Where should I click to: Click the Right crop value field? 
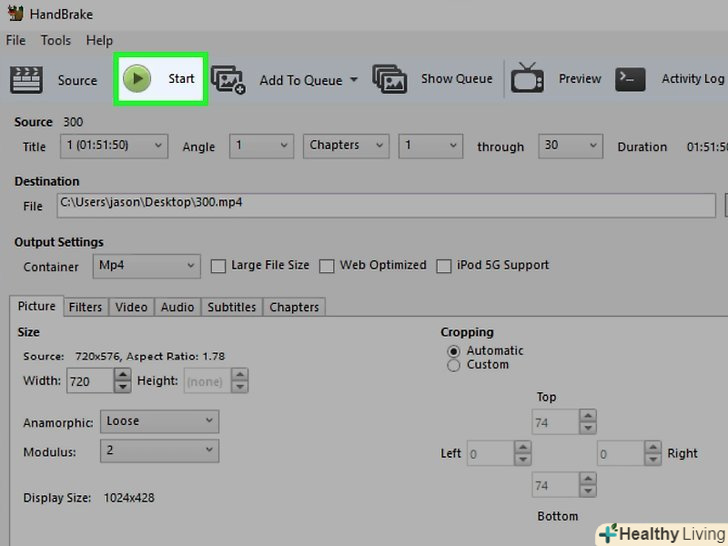point(620,454)
